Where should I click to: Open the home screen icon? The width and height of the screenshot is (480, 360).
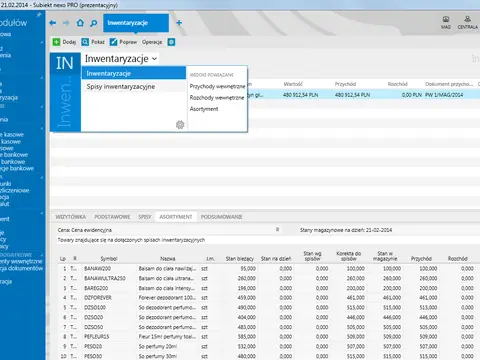[x=80, y=23]
